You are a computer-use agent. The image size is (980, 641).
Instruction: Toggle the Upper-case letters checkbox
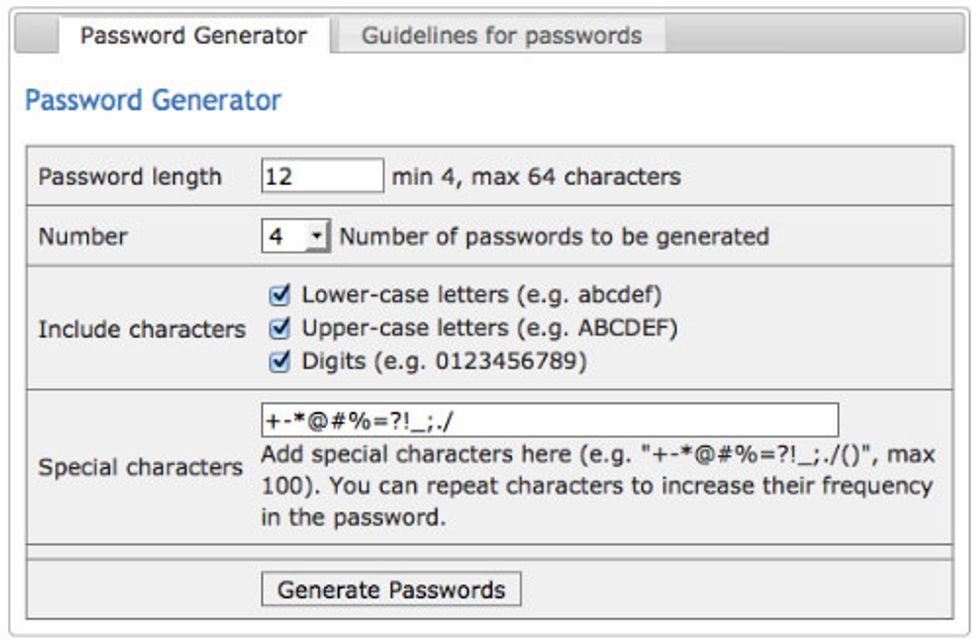[x=279, y=327]
